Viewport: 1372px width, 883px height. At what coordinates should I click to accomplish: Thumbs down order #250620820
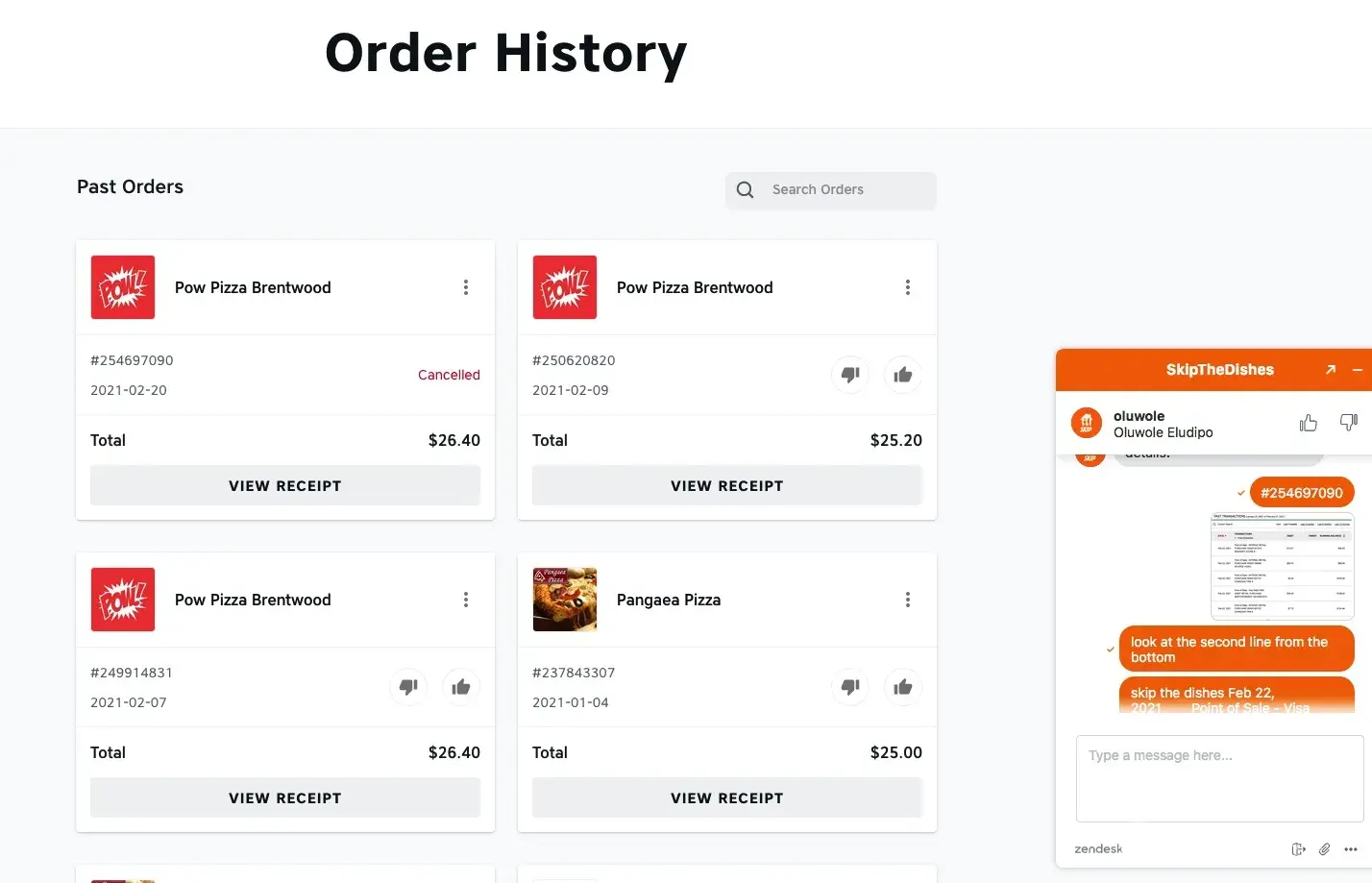pos(850,375)
